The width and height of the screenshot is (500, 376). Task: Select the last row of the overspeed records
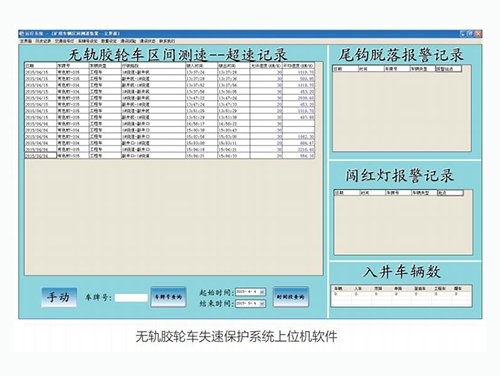click(x=170, y=156)
